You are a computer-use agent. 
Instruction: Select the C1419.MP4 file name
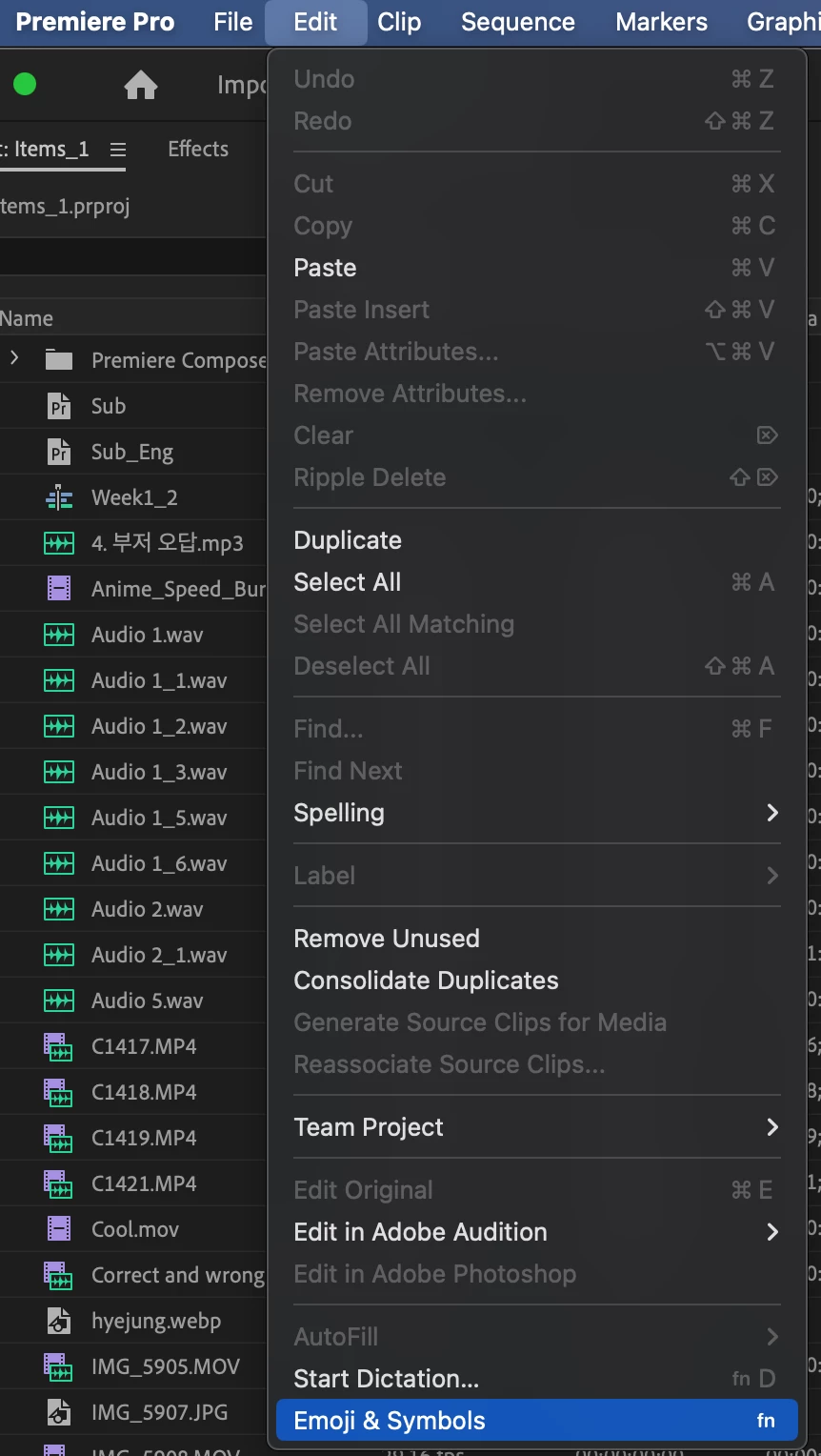144,1138
